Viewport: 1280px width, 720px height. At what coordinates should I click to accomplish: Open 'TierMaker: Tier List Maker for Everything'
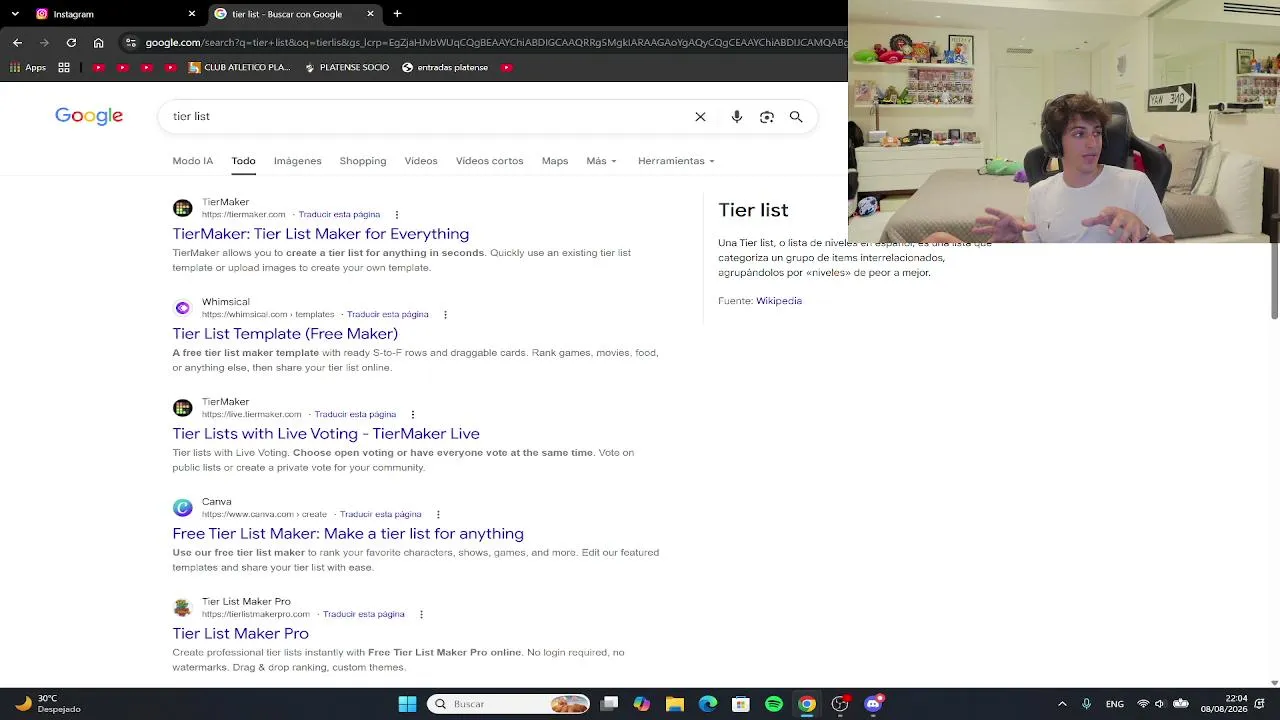point(320,234)
